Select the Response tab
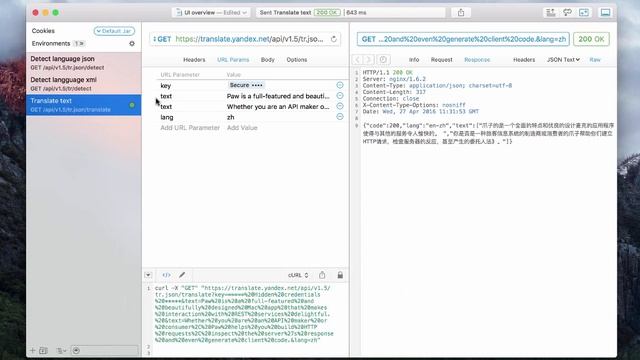The width and height of the screenshot is (640, 360). pyautogui.click(x=477, y=60)
